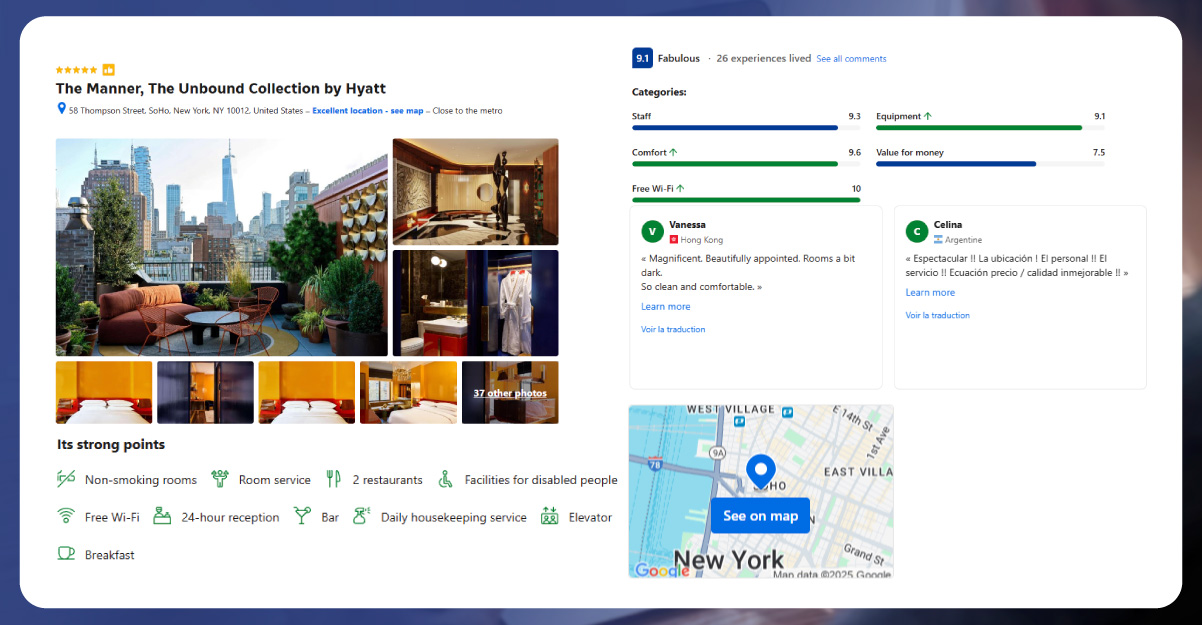1202x625 pixels.
Task: Click the rooftop terrace main photo
Action: [x=221, y=247]
